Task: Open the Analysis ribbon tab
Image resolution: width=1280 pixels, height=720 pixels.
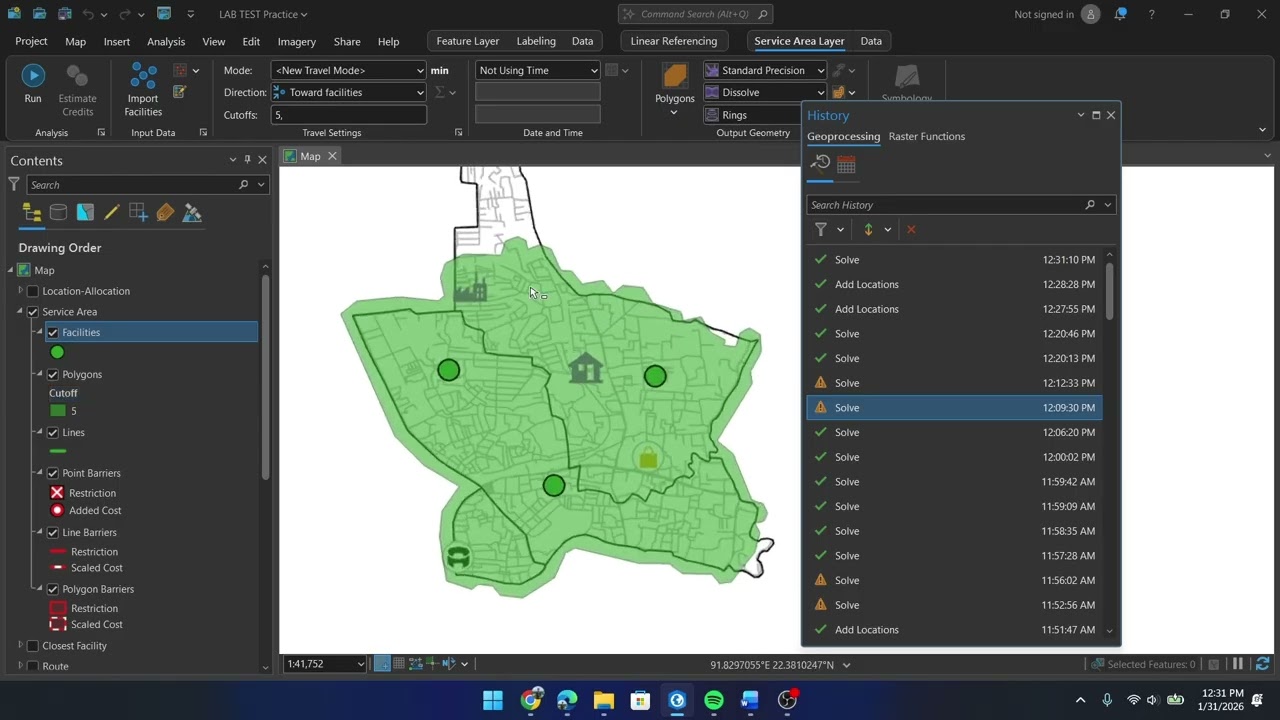Action: coord(166,41)
